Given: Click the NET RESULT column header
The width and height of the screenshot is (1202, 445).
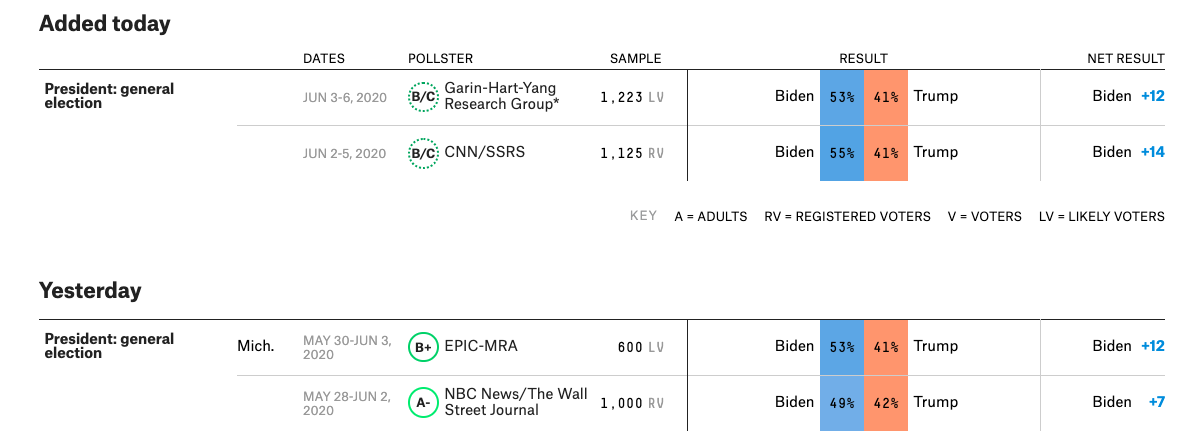Looking at the screenshot, I should point(1126,59).
